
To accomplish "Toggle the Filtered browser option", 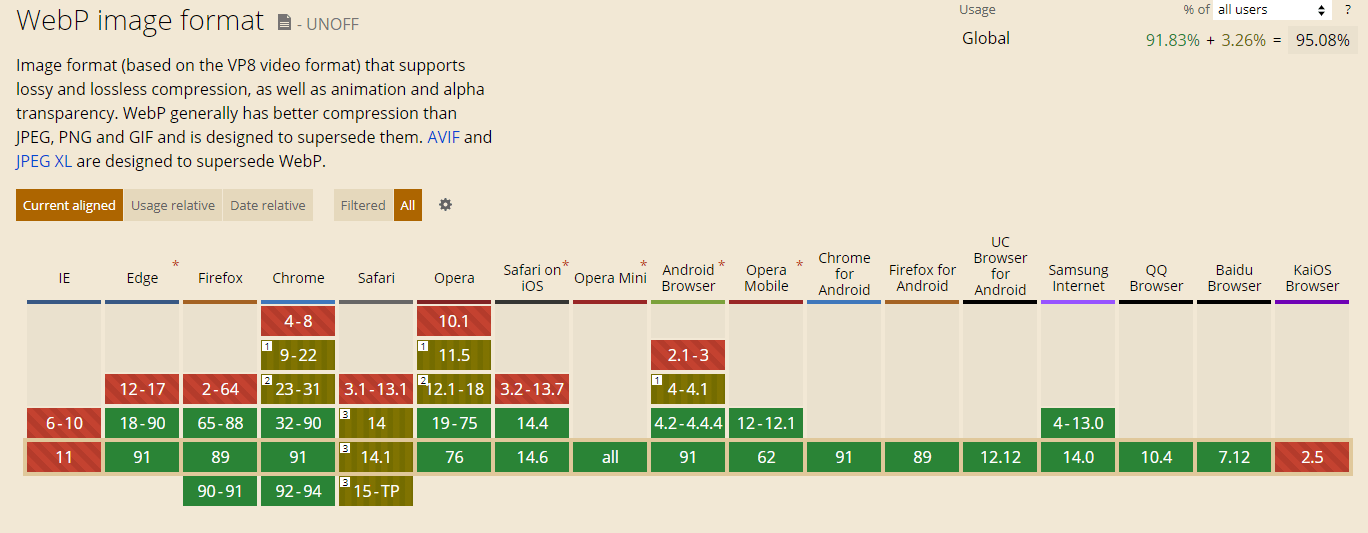I will 363,205.
